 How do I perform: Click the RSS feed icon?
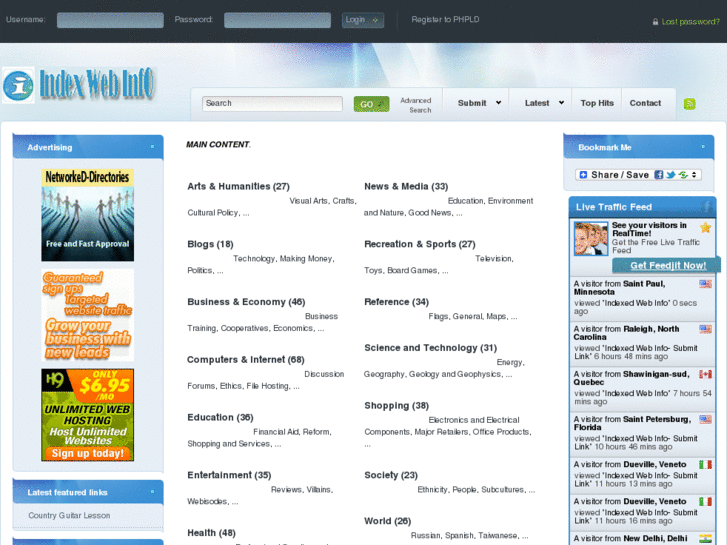click(x=689, y=103)
